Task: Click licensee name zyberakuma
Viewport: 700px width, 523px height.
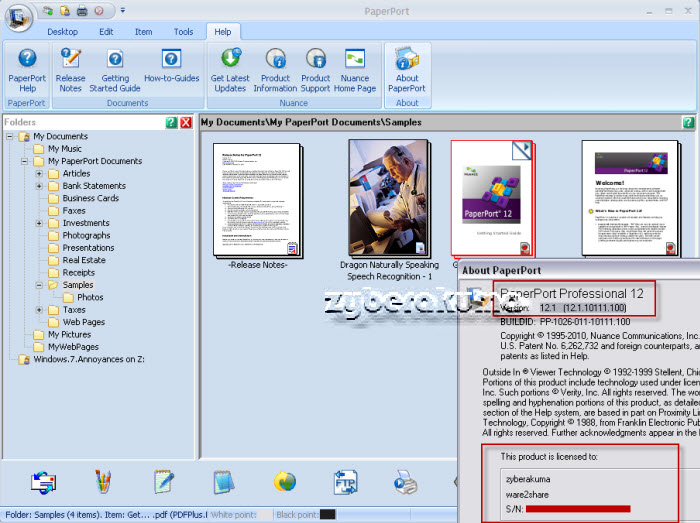Action: click(x=528, y=479)
